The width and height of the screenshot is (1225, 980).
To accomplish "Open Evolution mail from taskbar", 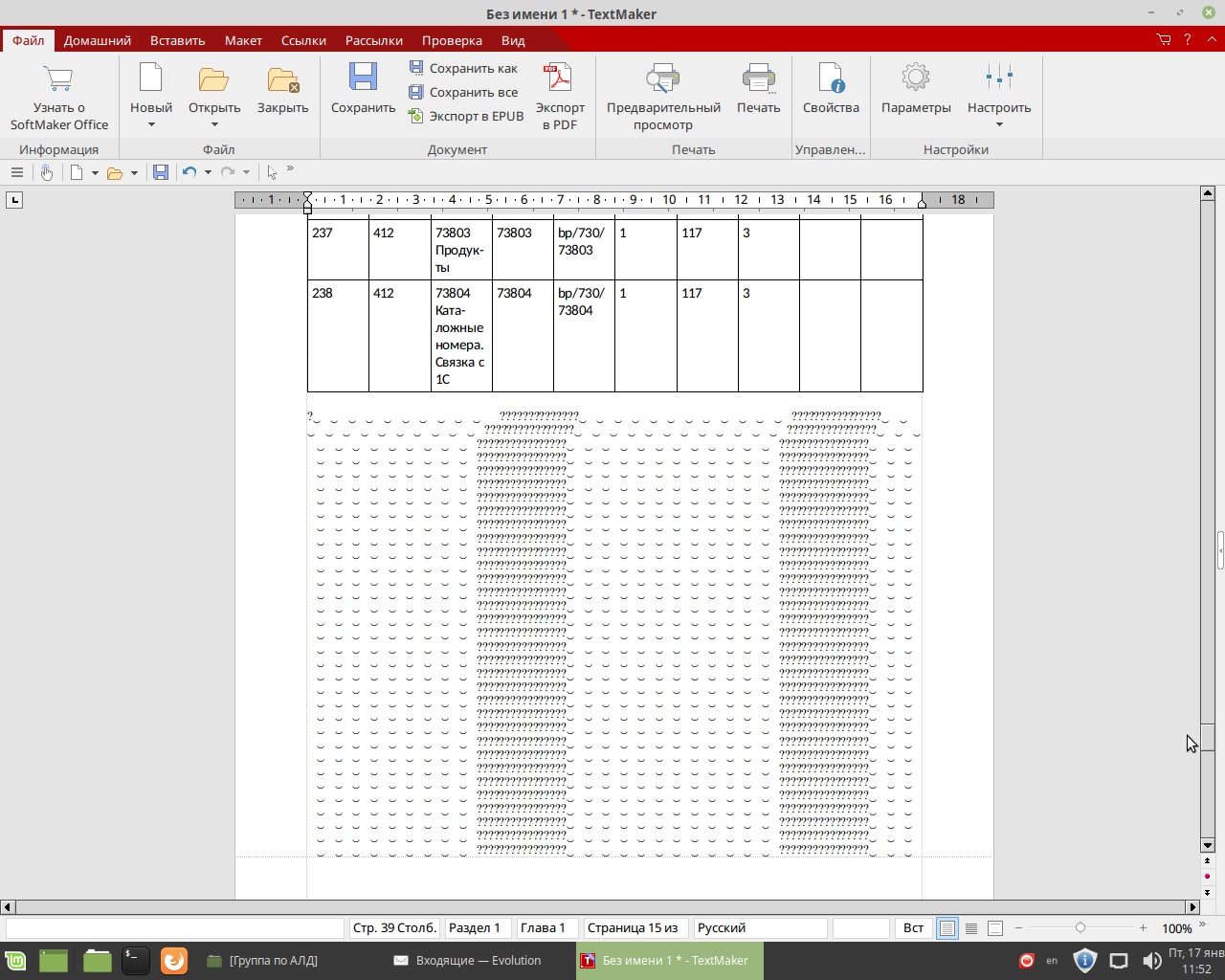I will 467,960.
